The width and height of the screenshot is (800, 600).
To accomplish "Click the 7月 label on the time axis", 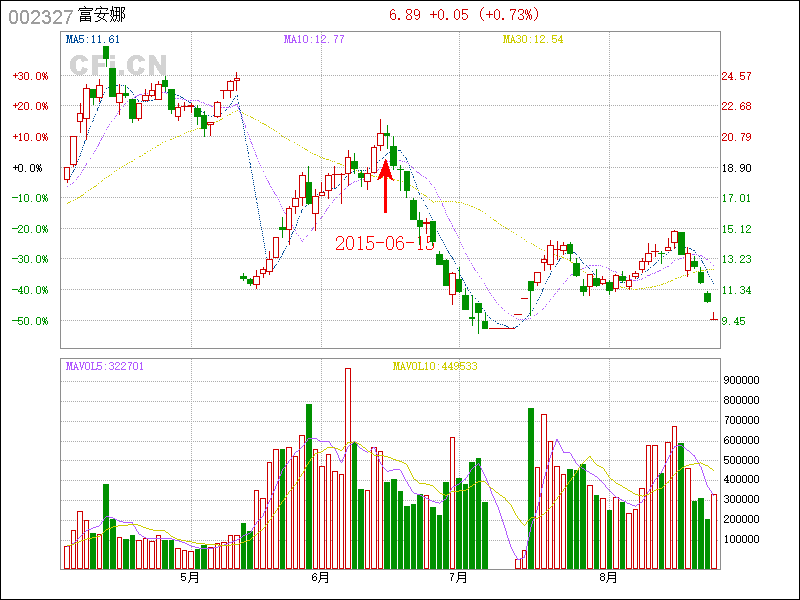I will point(459,577).
